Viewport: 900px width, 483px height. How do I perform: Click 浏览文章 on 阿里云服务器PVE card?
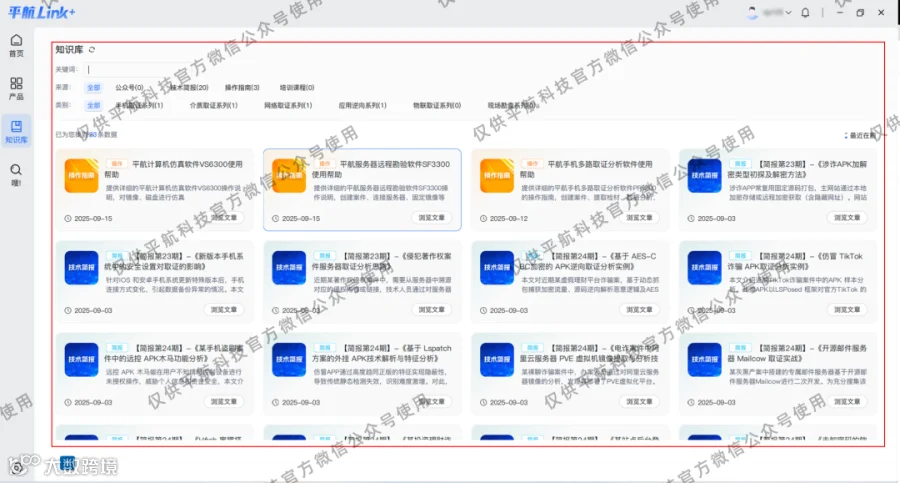639,402
